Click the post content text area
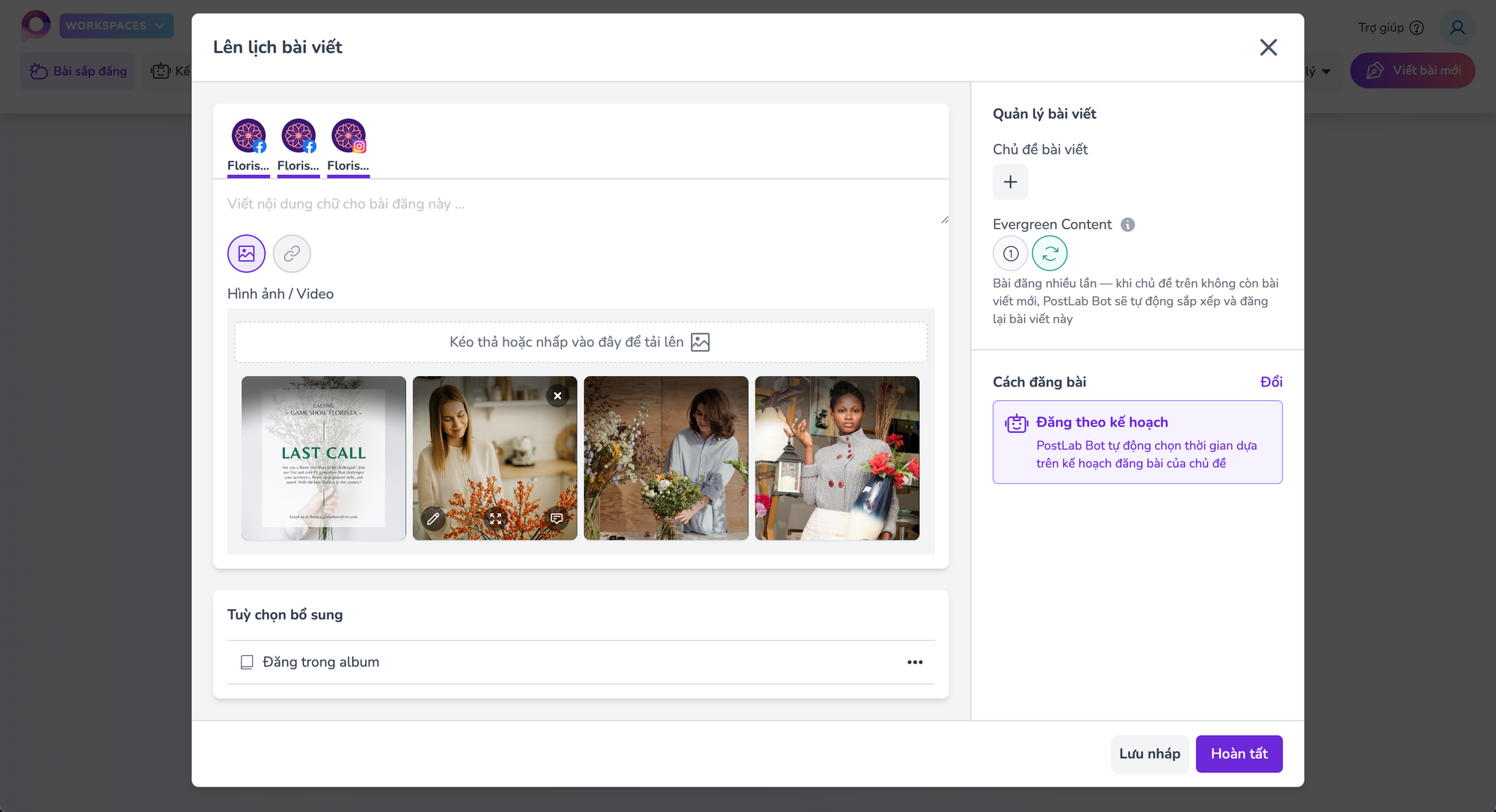 [581, 204]
